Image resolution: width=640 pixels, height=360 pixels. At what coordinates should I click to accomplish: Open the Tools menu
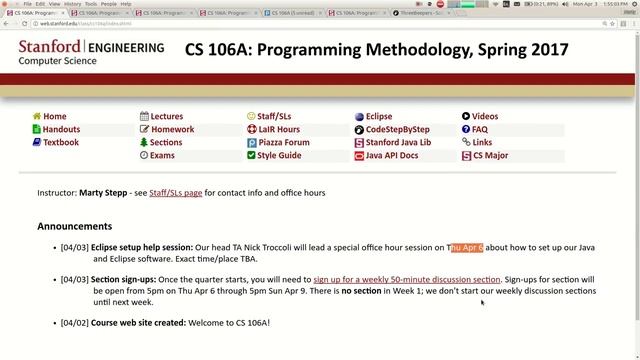pos(91,4)
